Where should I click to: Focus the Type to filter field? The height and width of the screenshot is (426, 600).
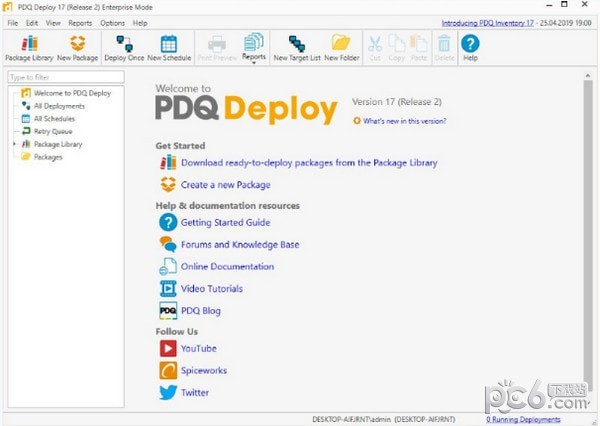point(66,77)
